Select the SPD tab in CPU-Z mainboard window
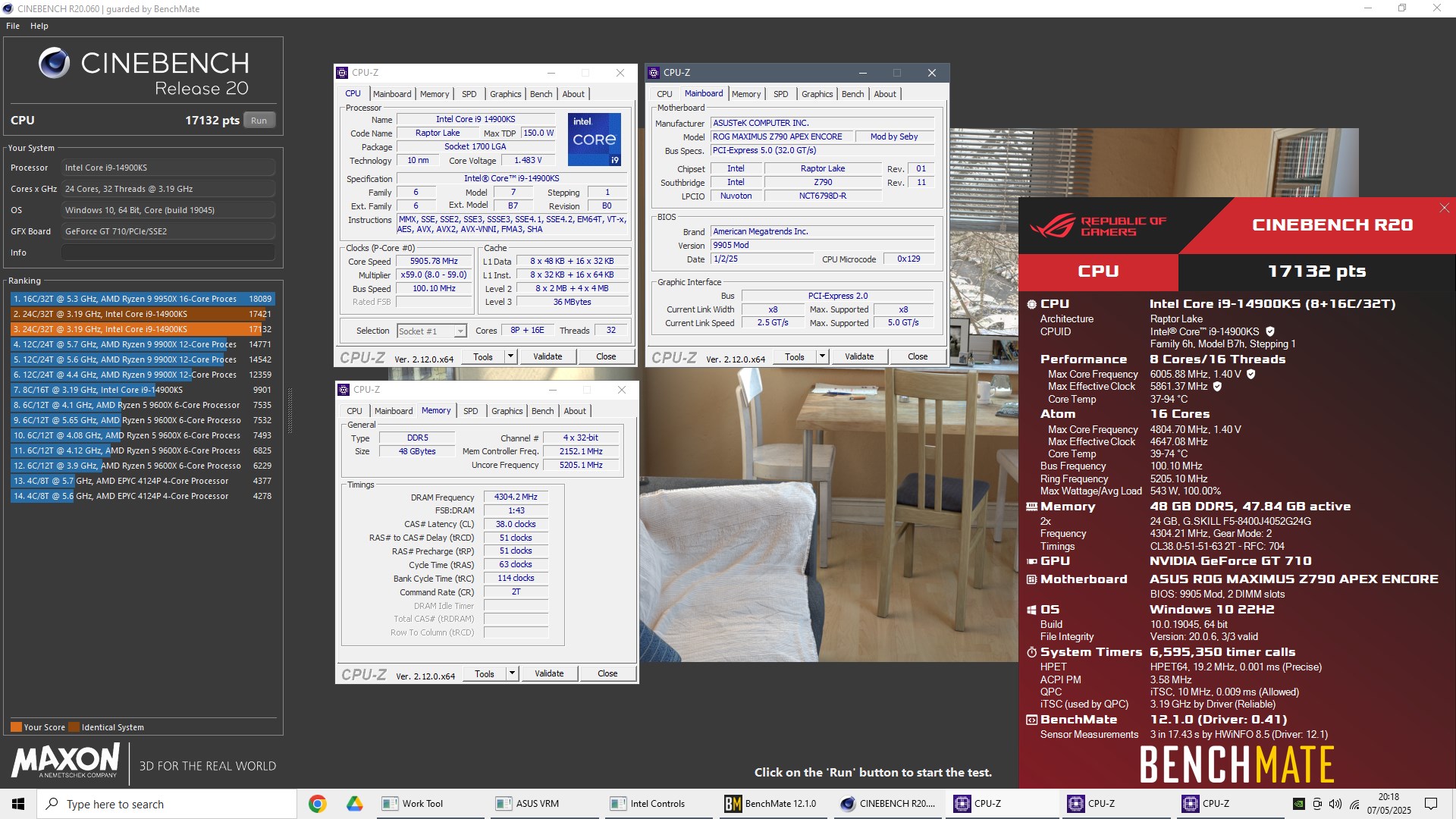The width and height of the screenshot is (1456, 819). tap(781, 94)
